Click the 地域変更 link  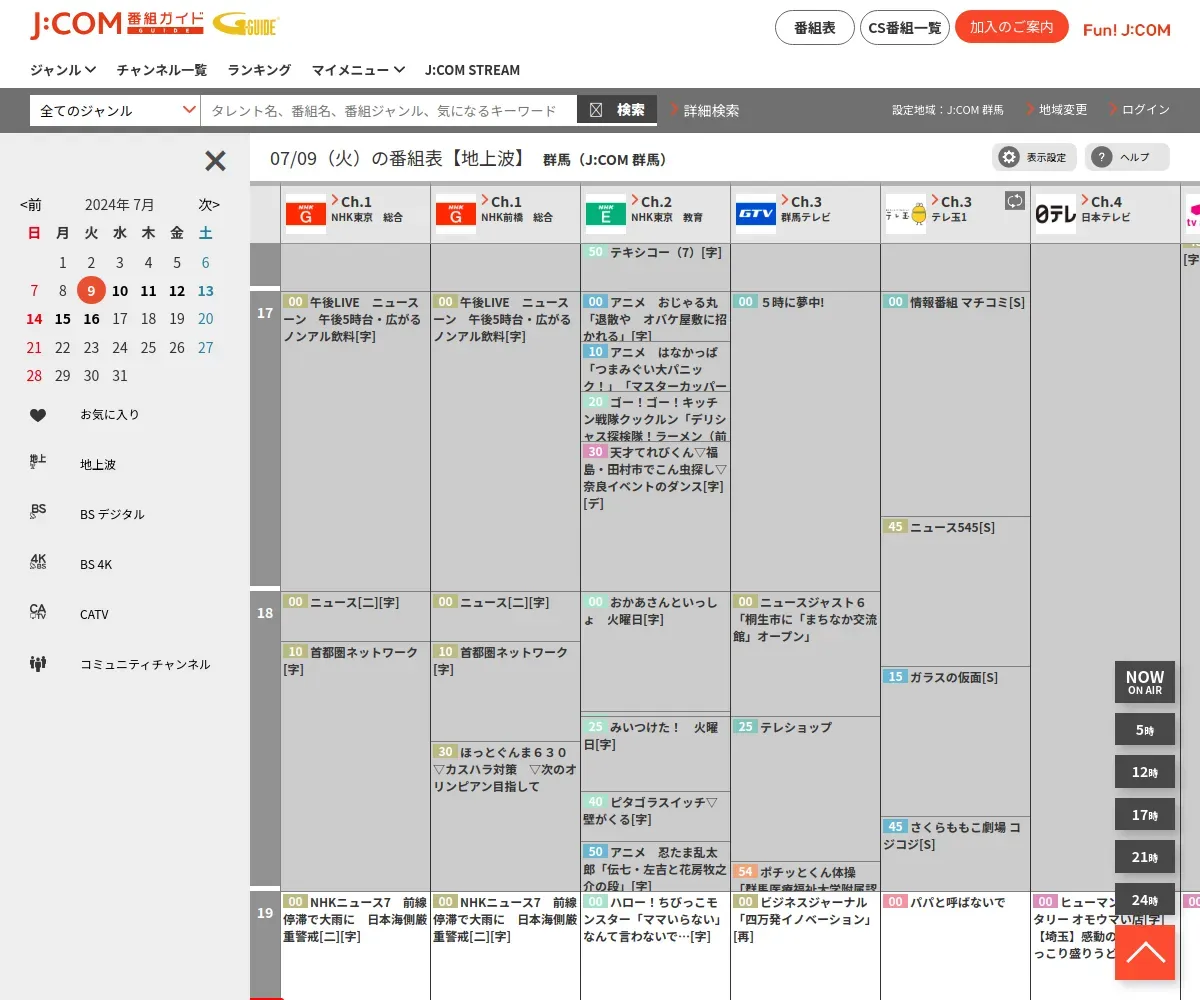(x=1057, y=109)
